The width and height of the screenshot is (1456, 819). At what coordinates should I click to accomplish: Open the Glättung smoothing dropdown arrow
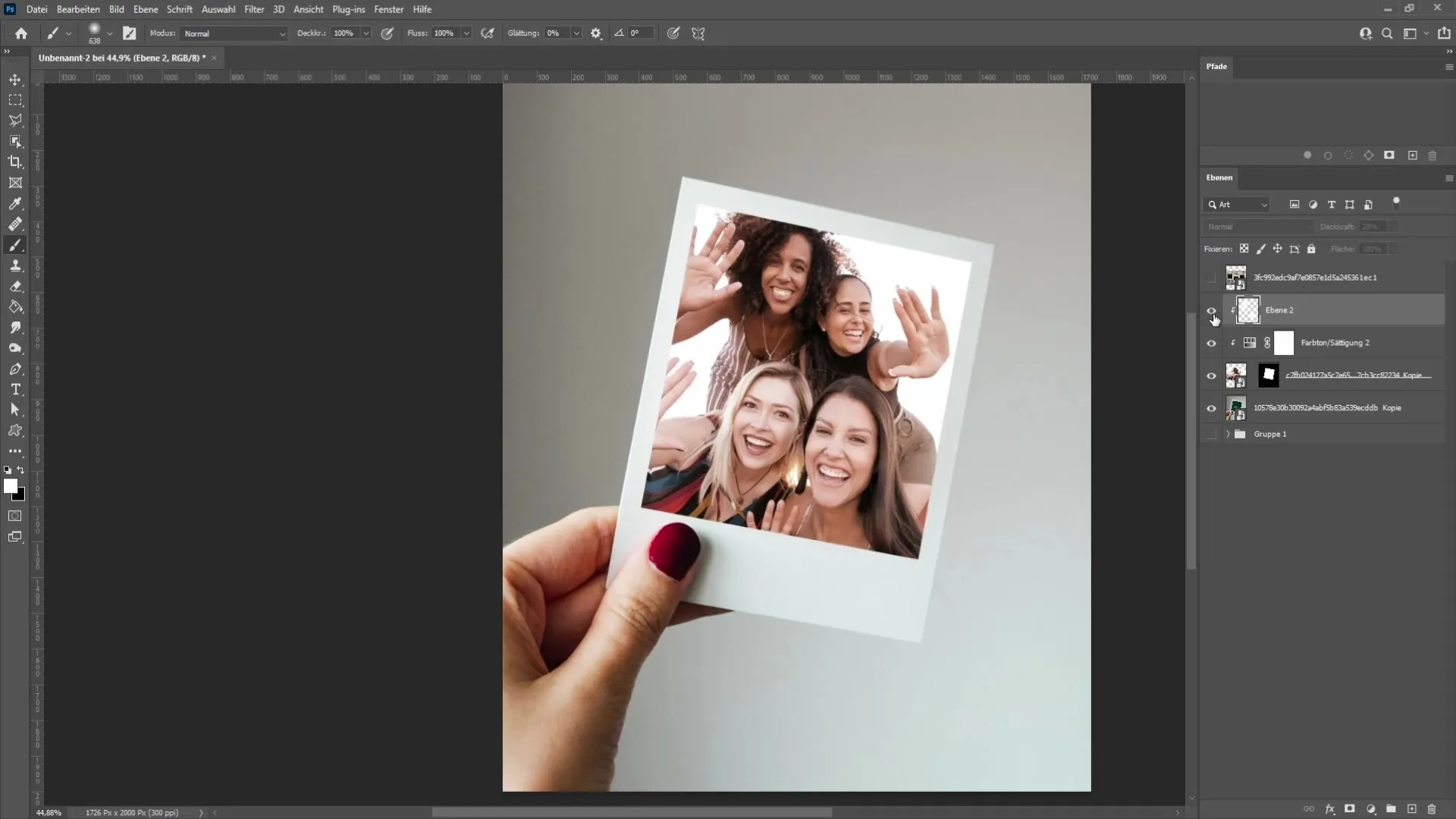click(576, 33)
